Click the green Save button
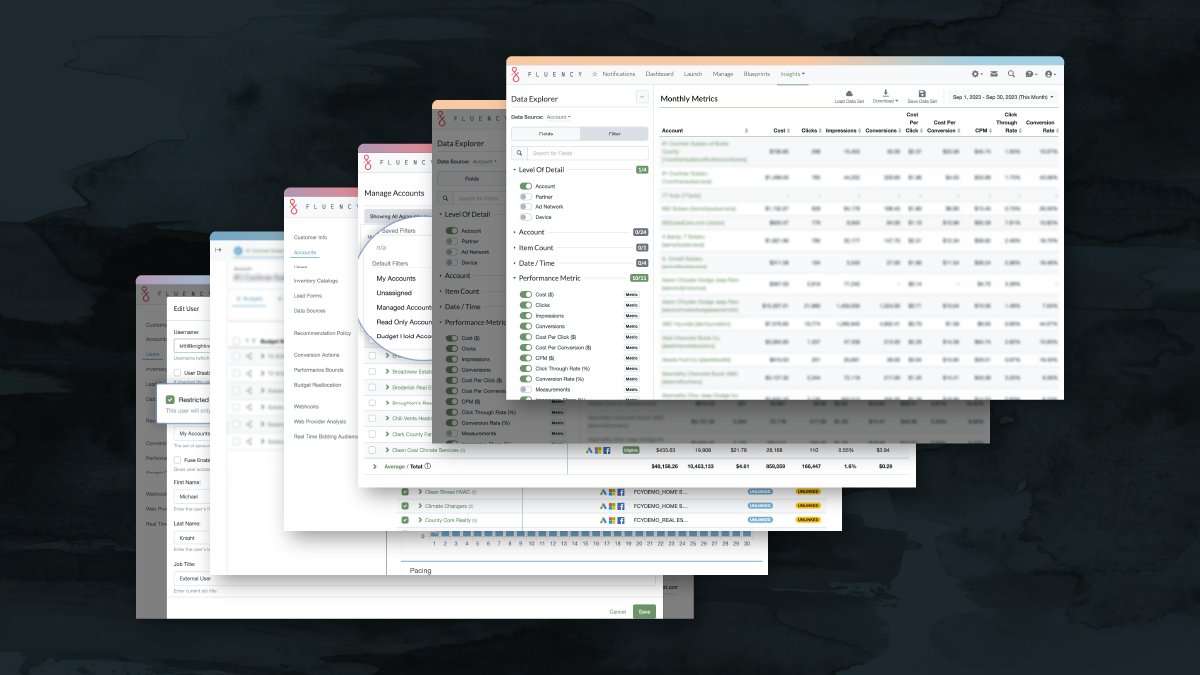Screen dimensions: 1200x675 [645, 611]
